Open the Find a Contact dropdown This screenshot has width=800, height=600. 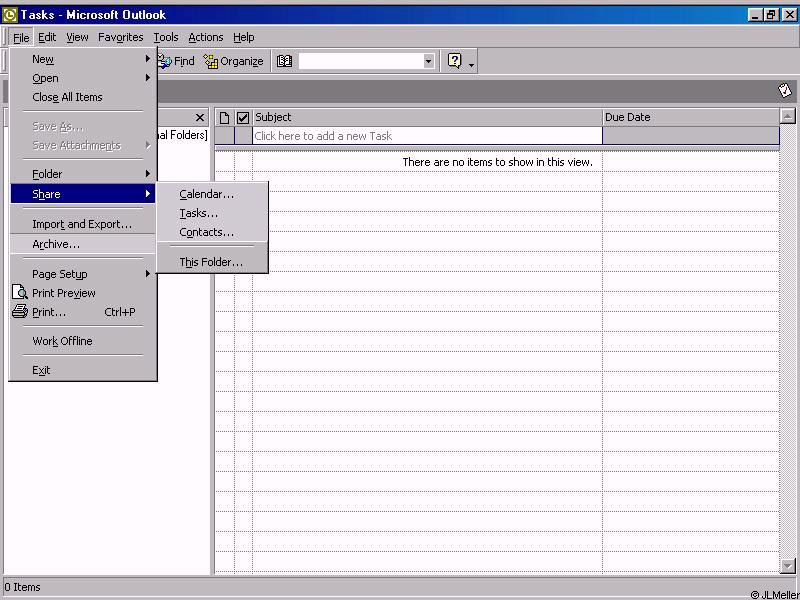click(428, 61)
